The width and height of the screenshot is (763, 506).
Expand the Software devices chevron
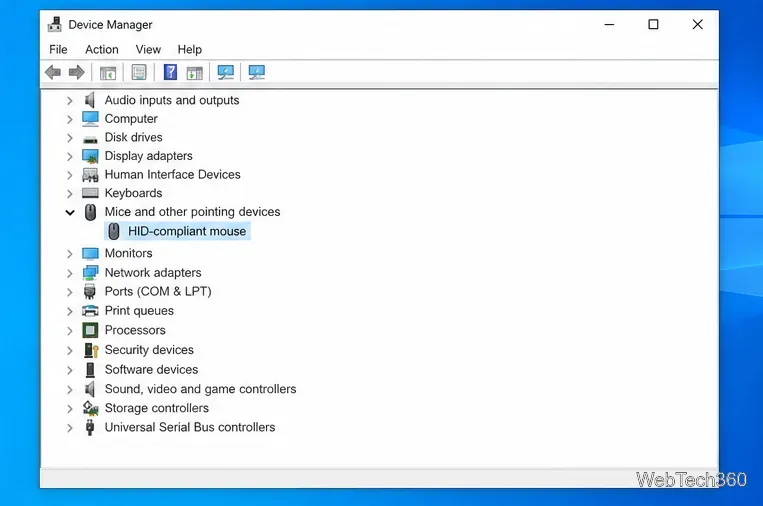(x=70, y=370)
